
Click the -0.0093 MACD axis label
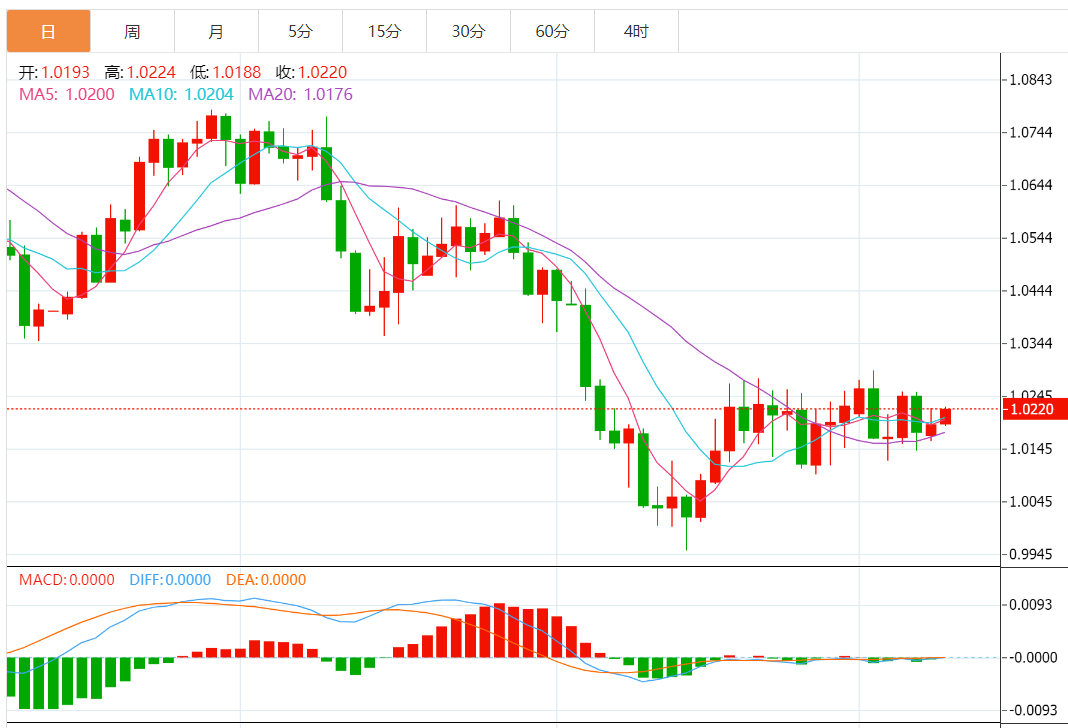coord(1033,710)
